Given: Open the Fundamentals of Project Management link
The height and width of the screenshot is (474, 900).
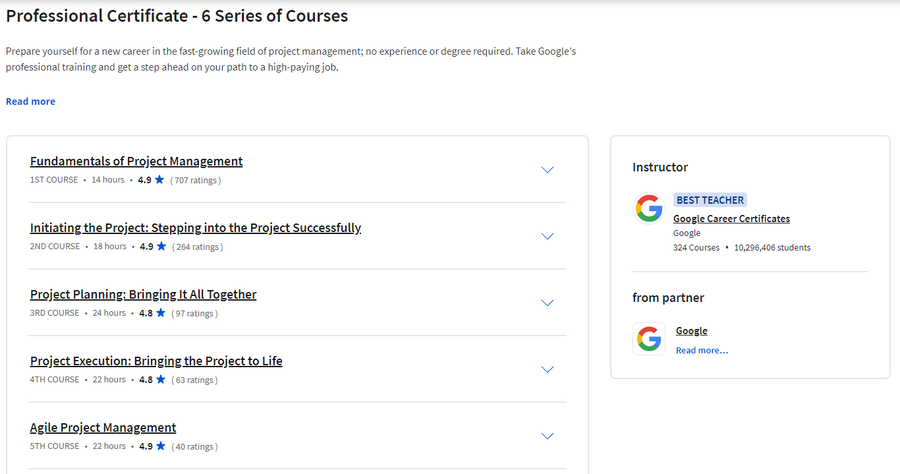Looking at the screenshot, I should (137, 161).
